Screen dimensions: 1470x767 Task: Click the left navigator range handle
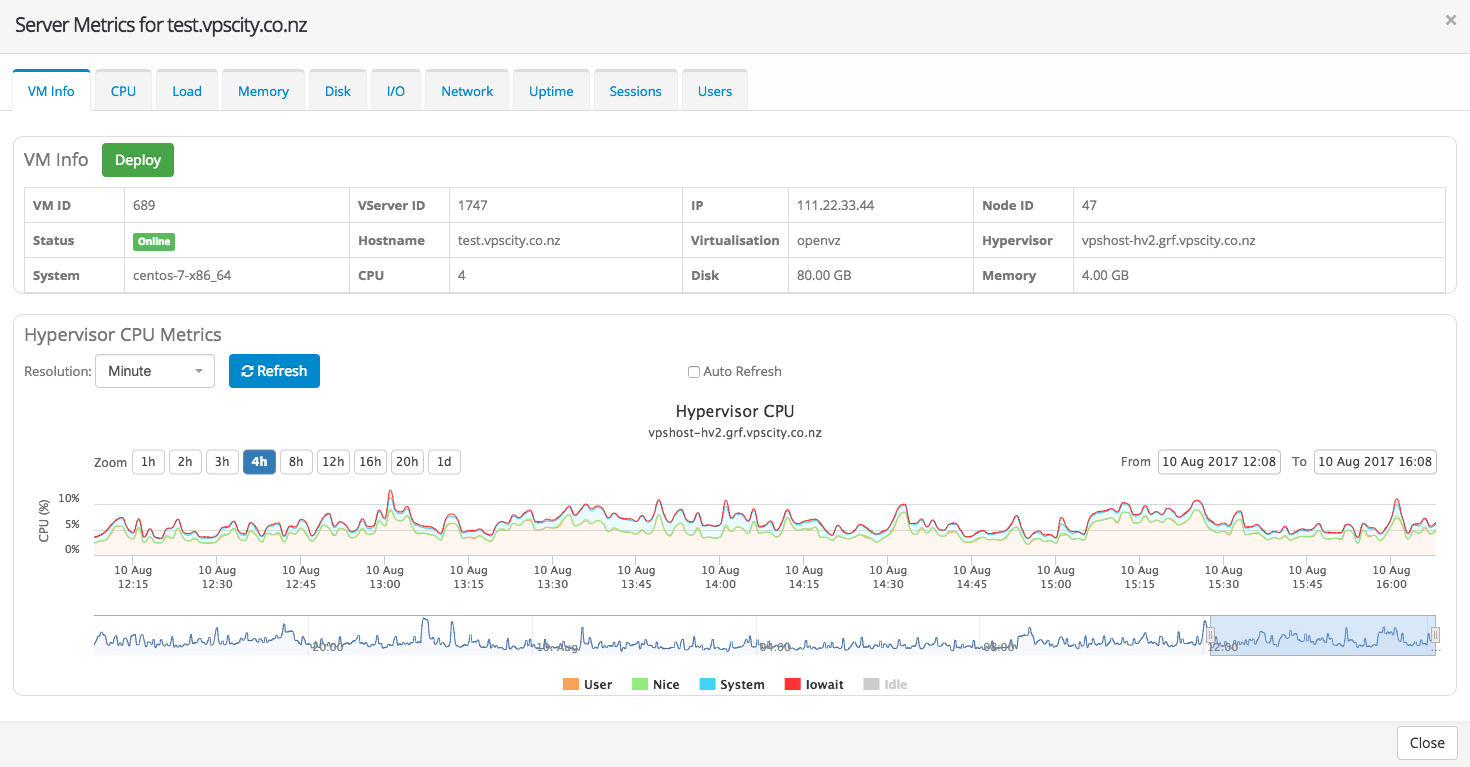[x=1210, y=635]
